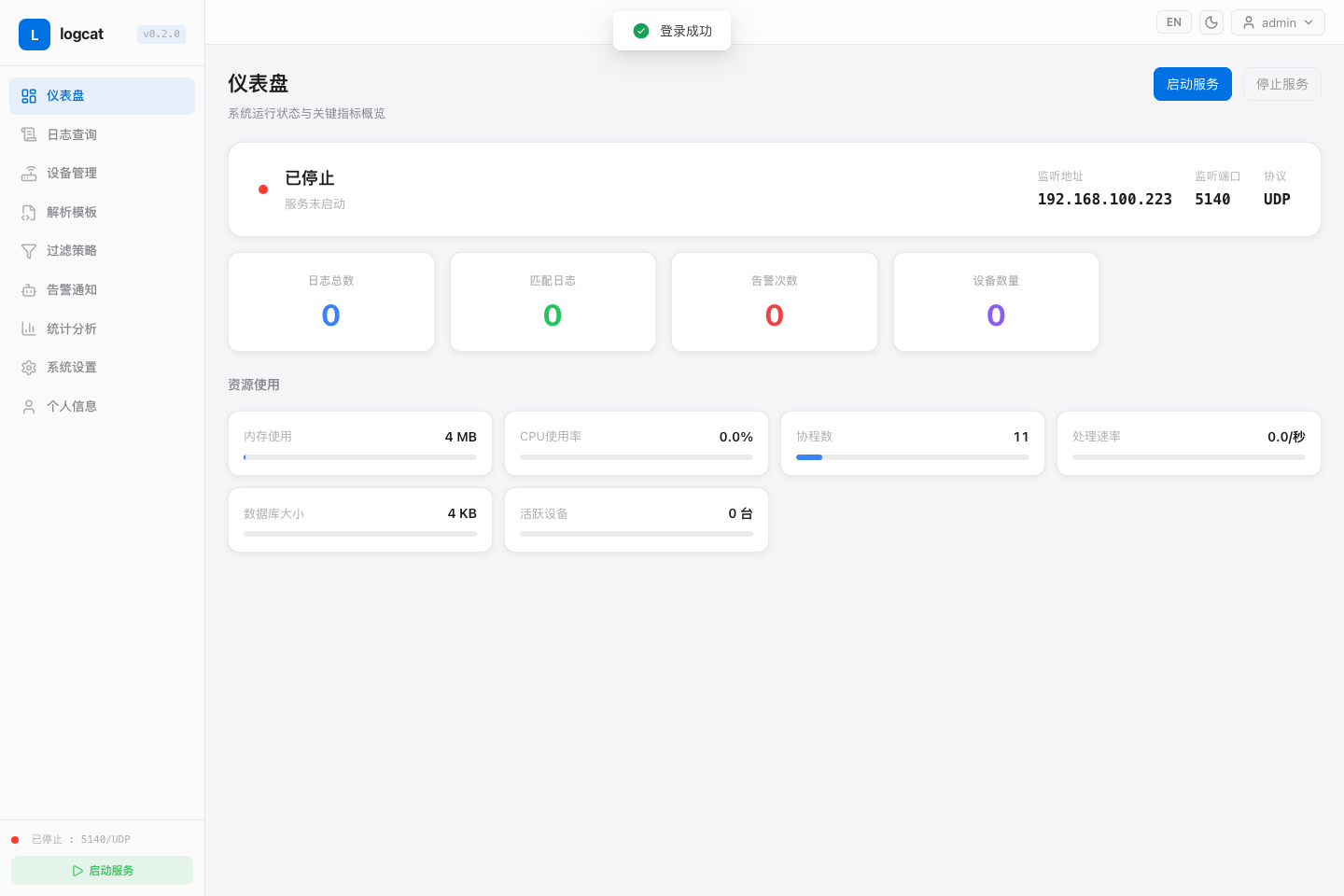Open 个人信息 menu item

coord(102,407)
